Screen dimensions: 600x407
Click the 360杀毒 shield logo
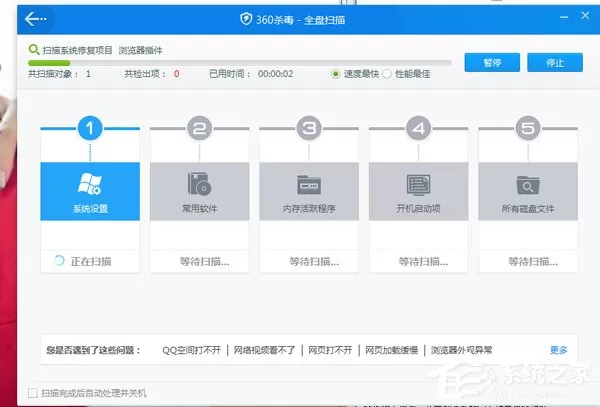coord(246,19)
